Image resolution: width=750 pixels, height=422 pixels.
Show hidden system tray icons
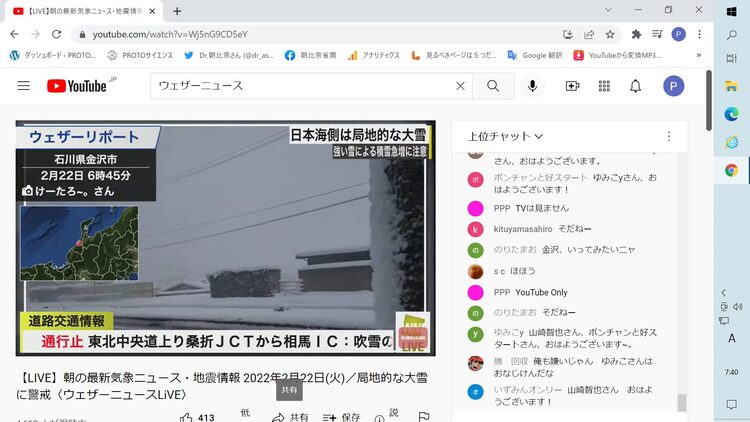723,292
